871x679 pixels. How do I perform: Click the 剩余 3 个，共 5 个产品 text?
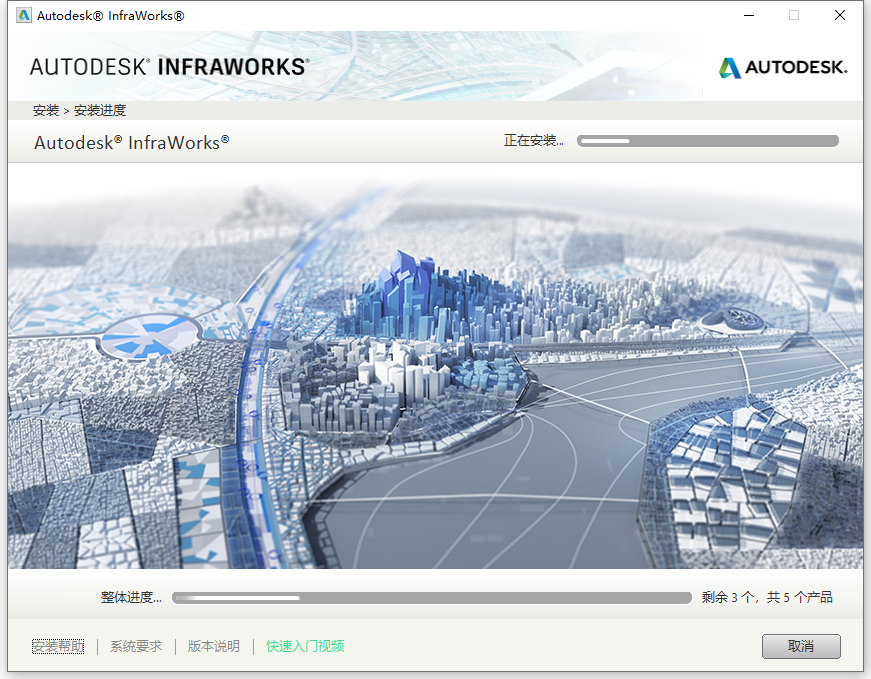[767, 597]
